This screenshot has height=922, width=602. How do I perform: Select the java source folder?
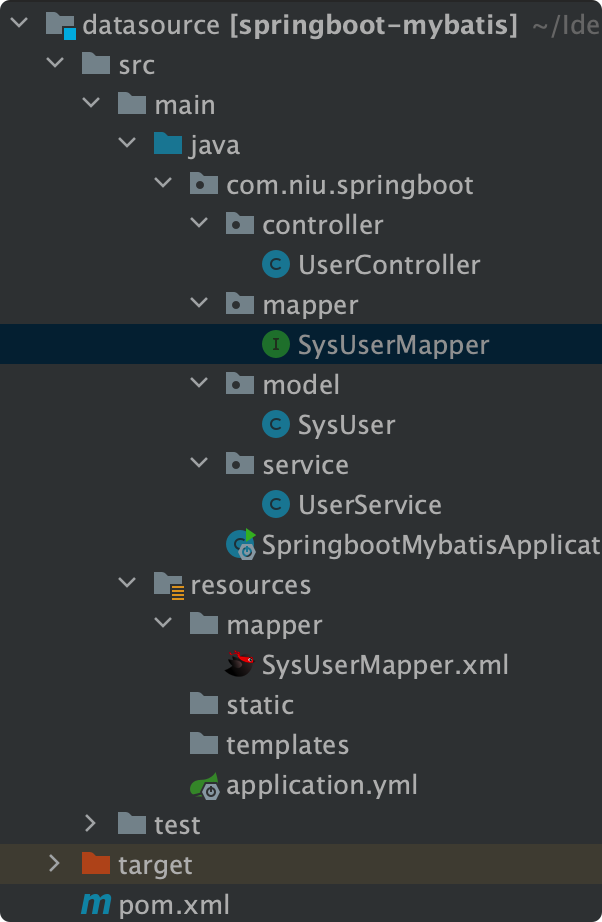click(214, 145)
